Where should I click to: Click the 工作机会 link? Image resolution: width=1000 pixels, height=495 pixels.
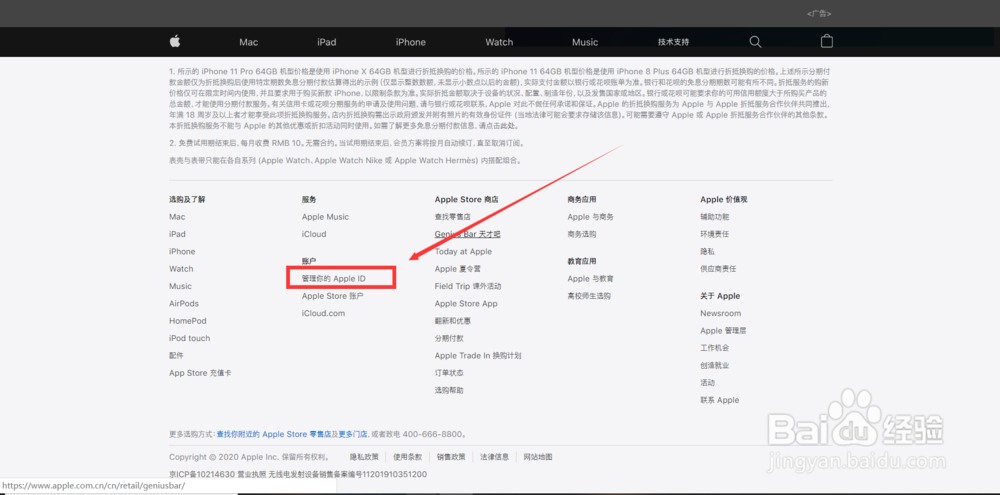[714, 348]
